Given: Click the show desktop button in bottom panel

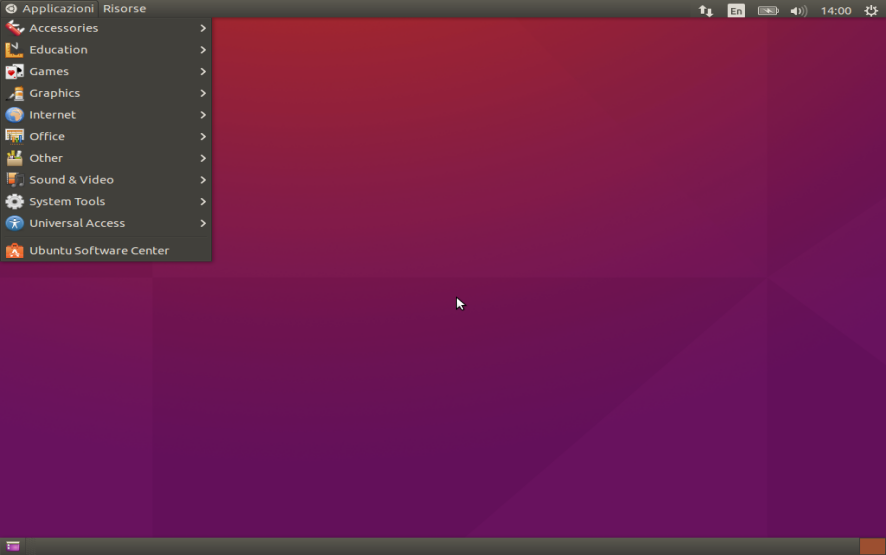Looking at the screenshot, I should (13, 547).
